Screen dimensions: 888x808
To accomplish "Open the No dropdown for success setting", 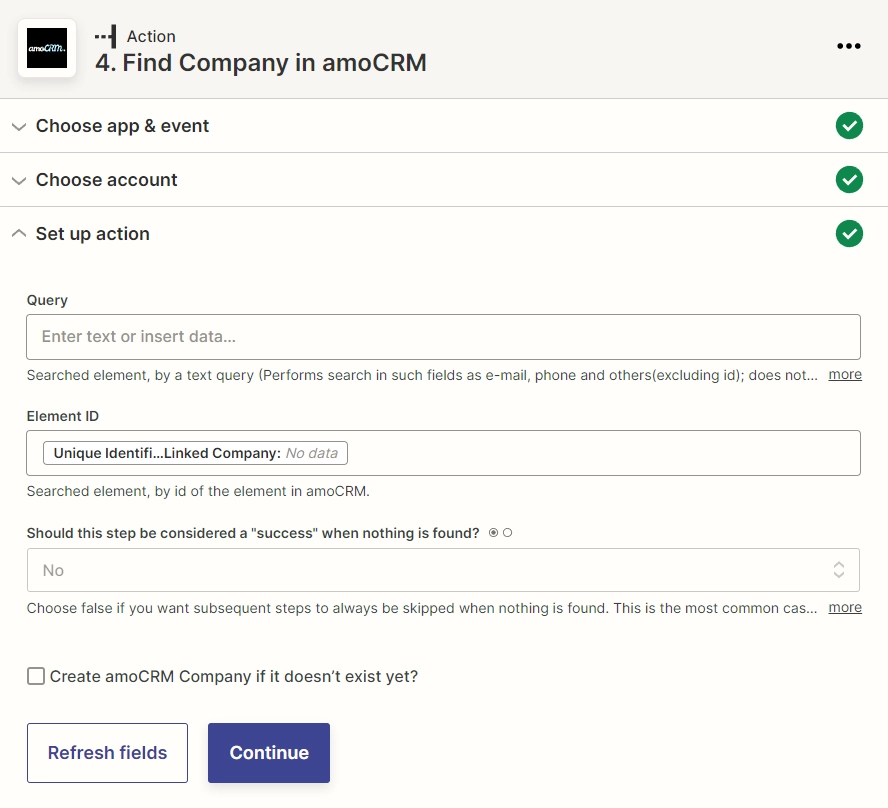I will [443, 570].
